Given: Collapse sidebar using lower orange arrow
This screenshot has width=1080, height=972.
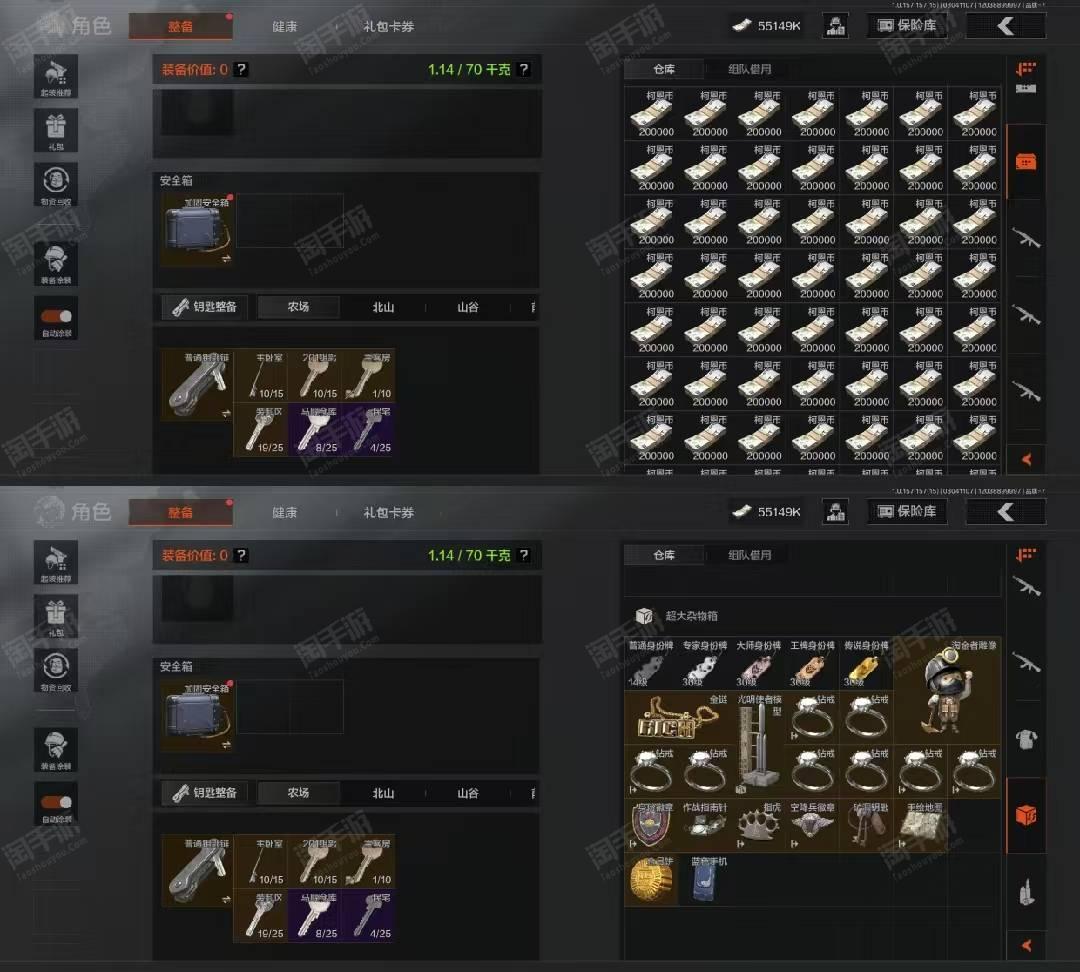Looking at the screenshot, I should [x=1026, y=945].
